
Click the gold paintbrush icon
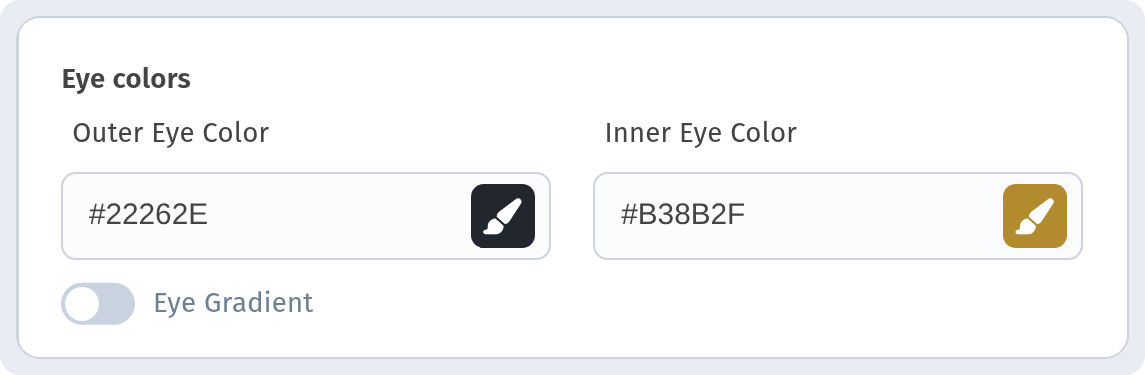point(1035,216)
